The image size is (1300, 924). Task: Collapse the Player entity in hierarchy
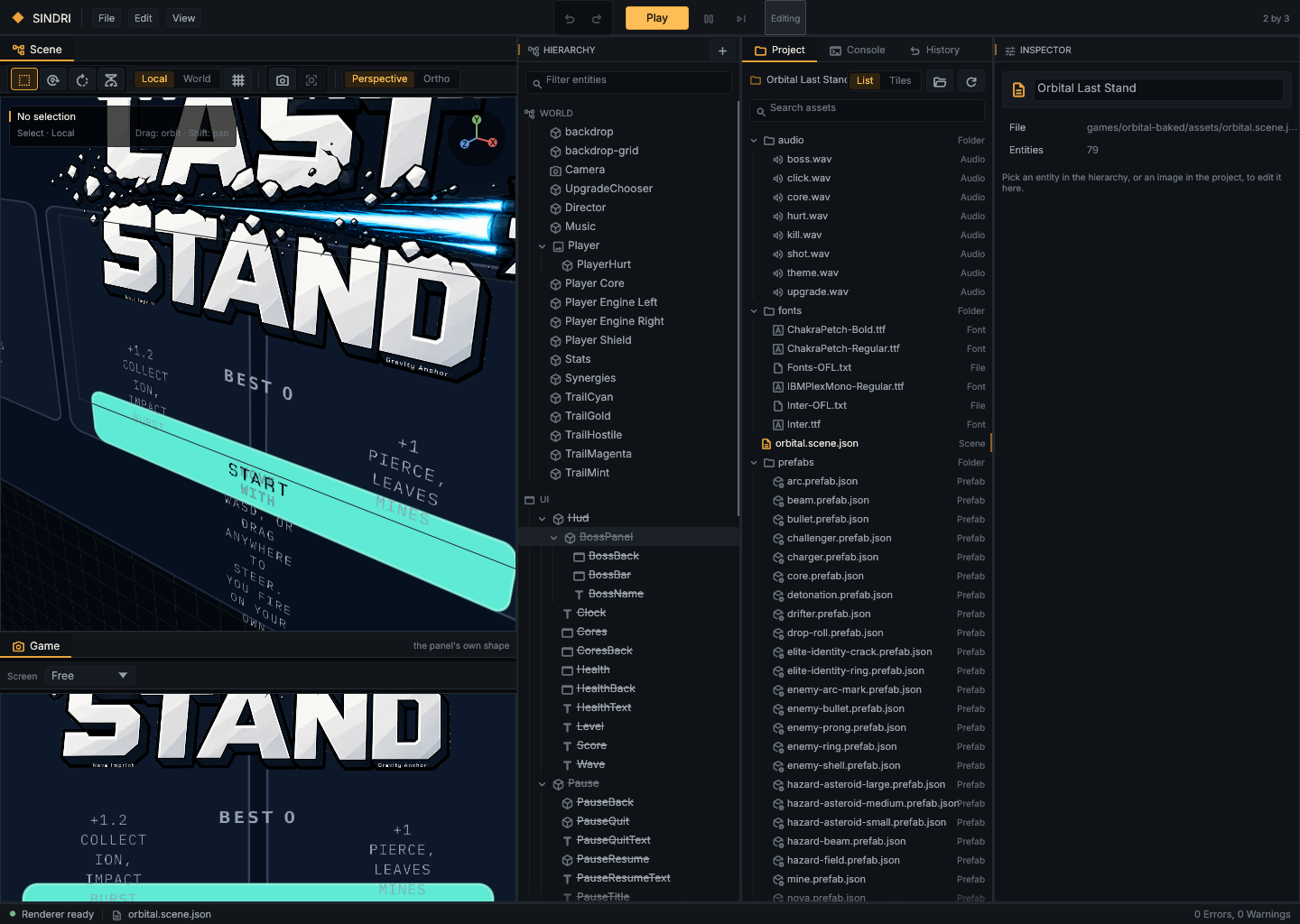543,246
